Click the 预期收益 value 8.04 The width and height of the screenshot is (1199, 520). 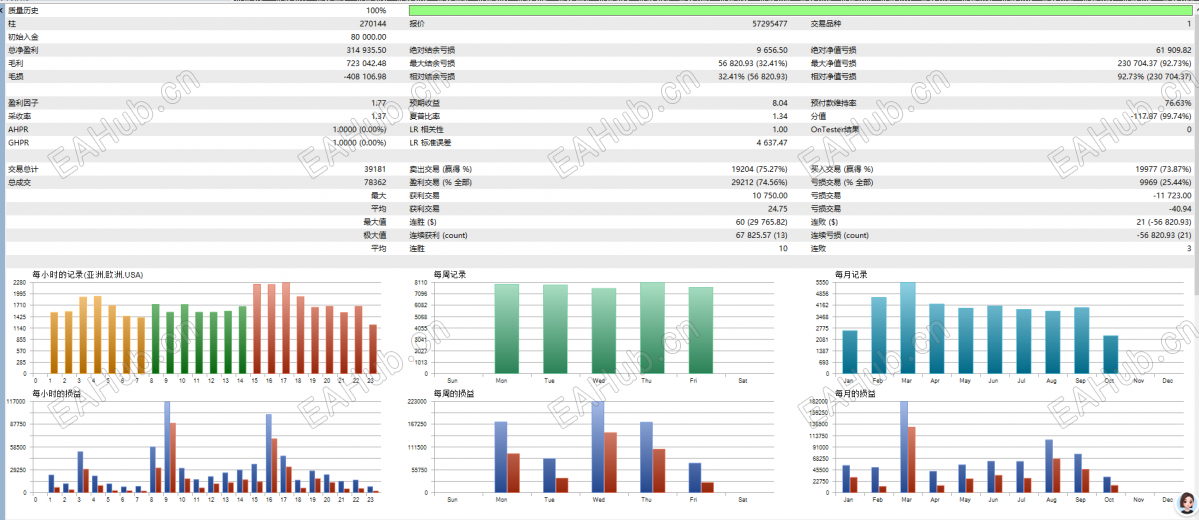tap(780, 103)
